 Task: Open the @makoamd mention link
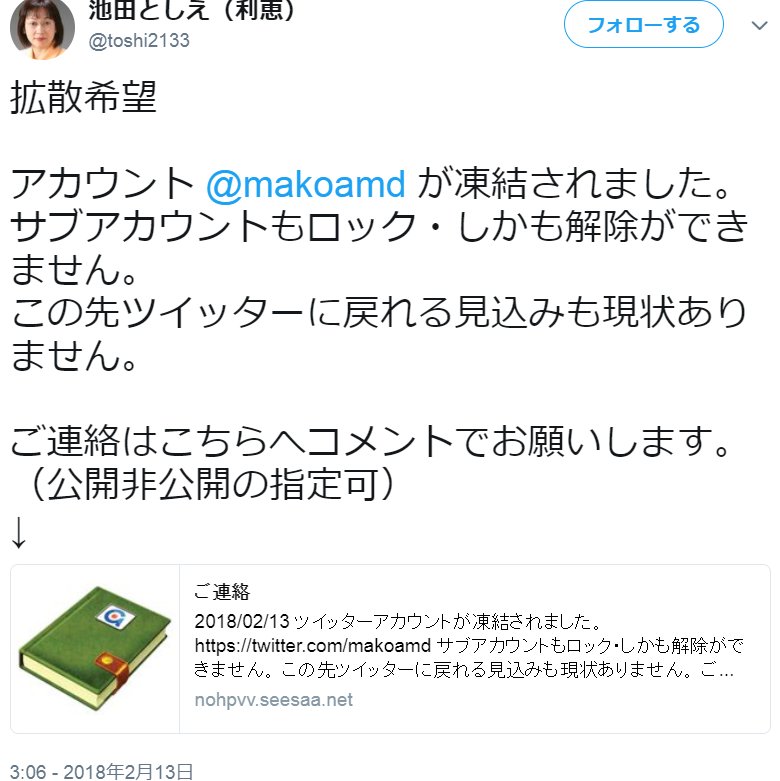tap(305, 184)
